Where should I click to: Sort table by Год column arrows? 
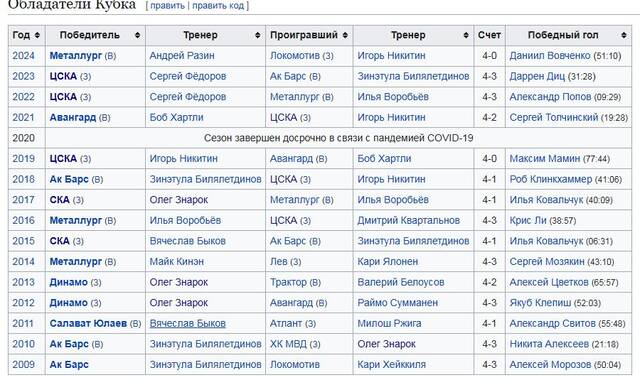tap(37, 36)
